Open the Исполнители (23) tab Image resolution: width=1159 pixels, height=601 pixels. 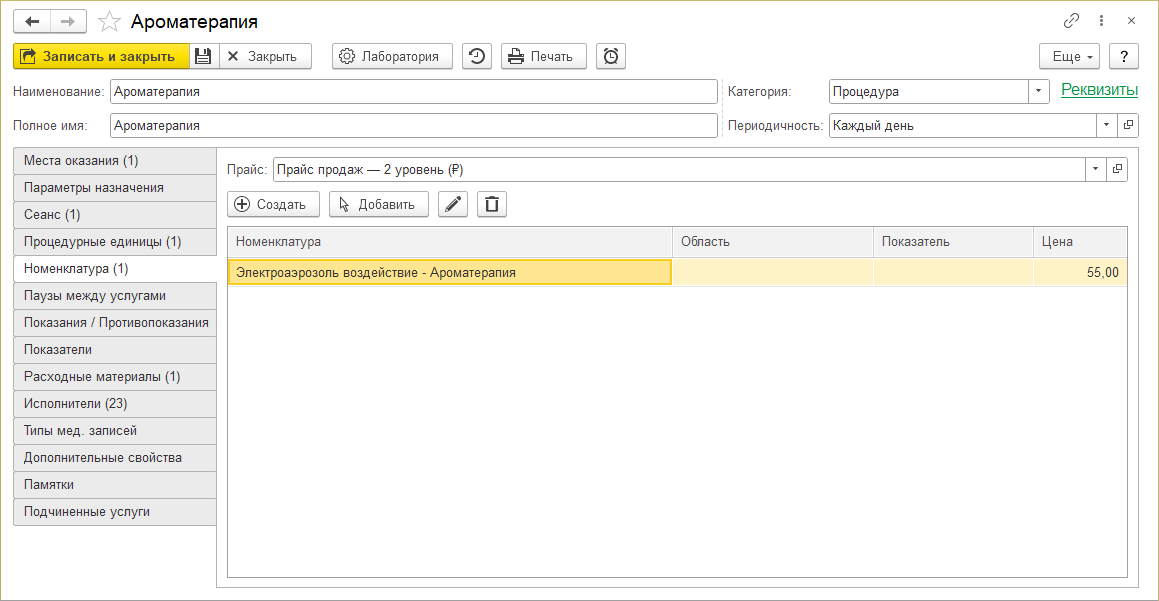[x=75, y=404]
